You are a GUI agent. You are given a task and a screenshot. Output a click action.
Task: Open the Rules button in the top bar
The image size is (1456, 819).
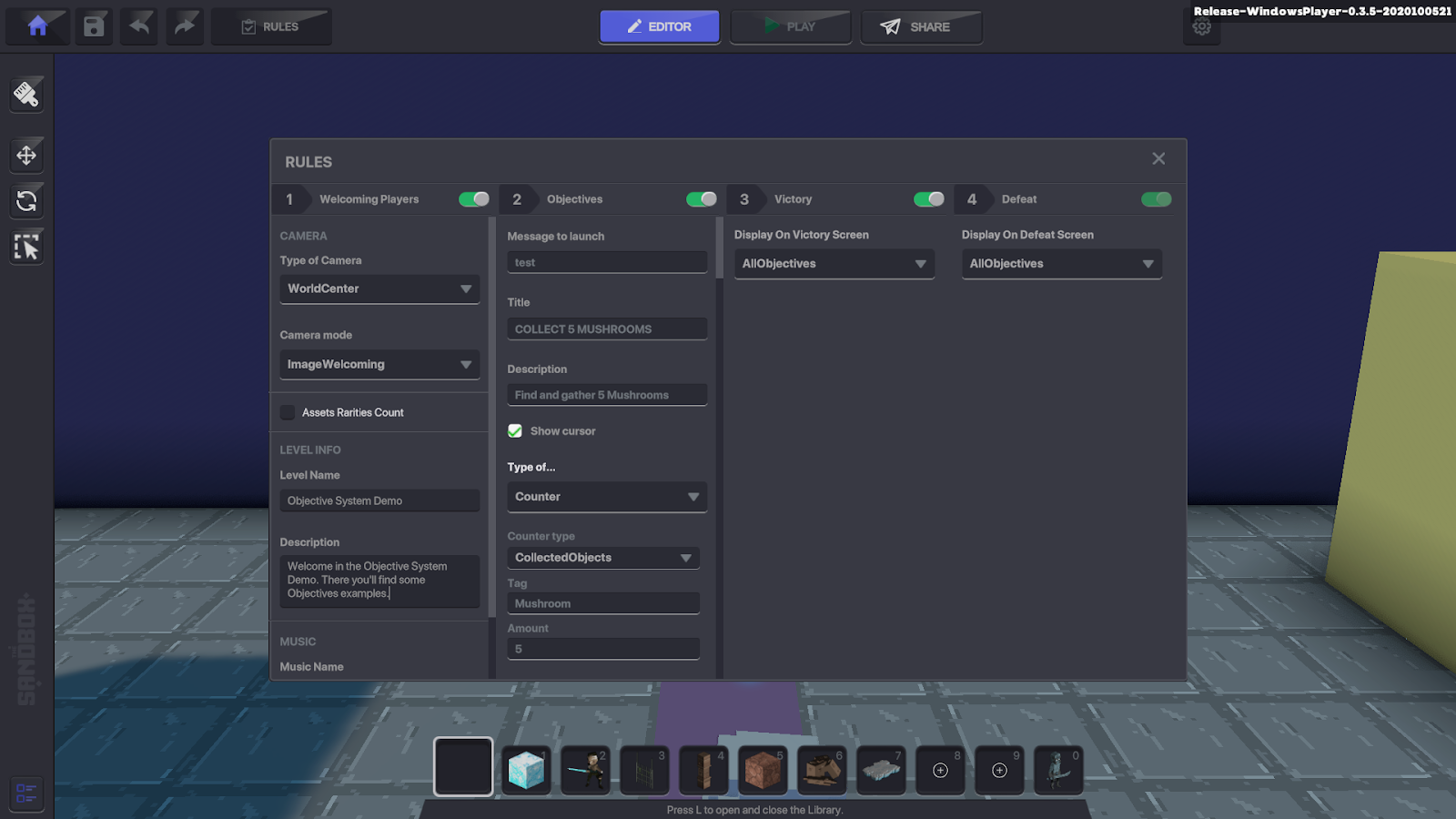[x=271, y=26]
